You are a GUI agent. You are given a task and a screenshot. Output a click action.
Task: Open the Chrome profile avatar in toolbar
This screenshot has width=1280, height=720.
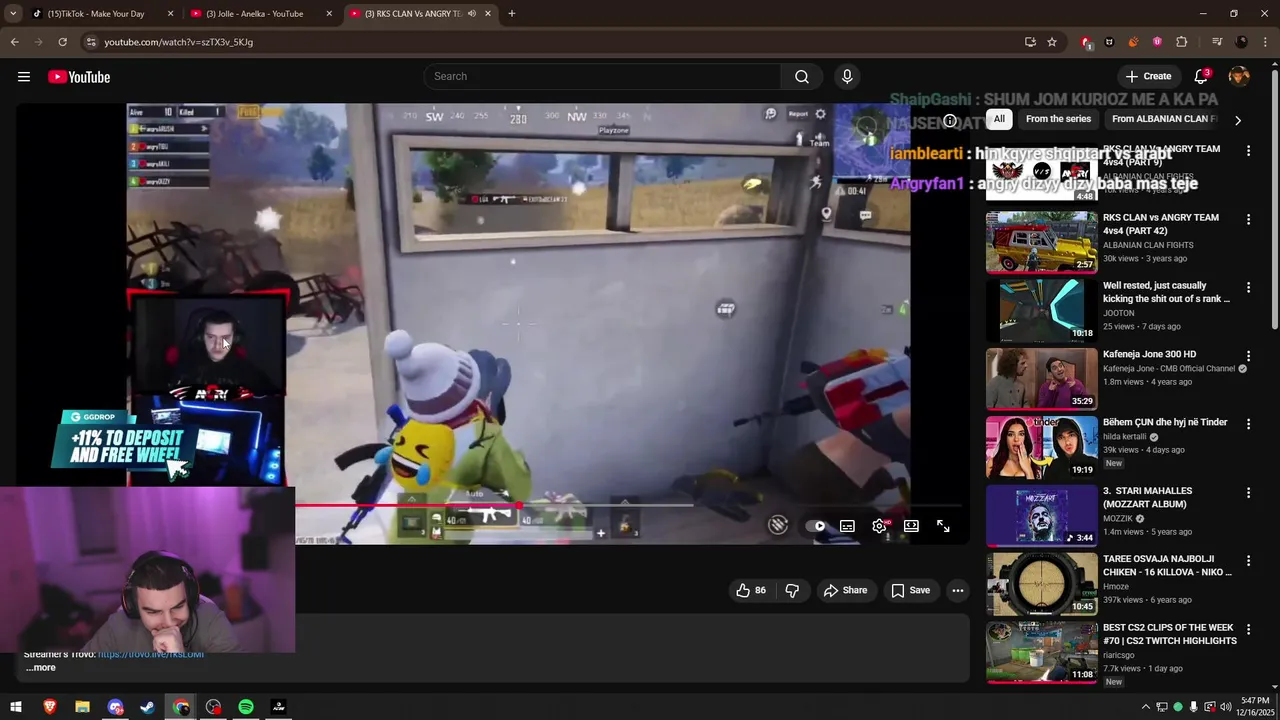click(x=1241, y=42)
